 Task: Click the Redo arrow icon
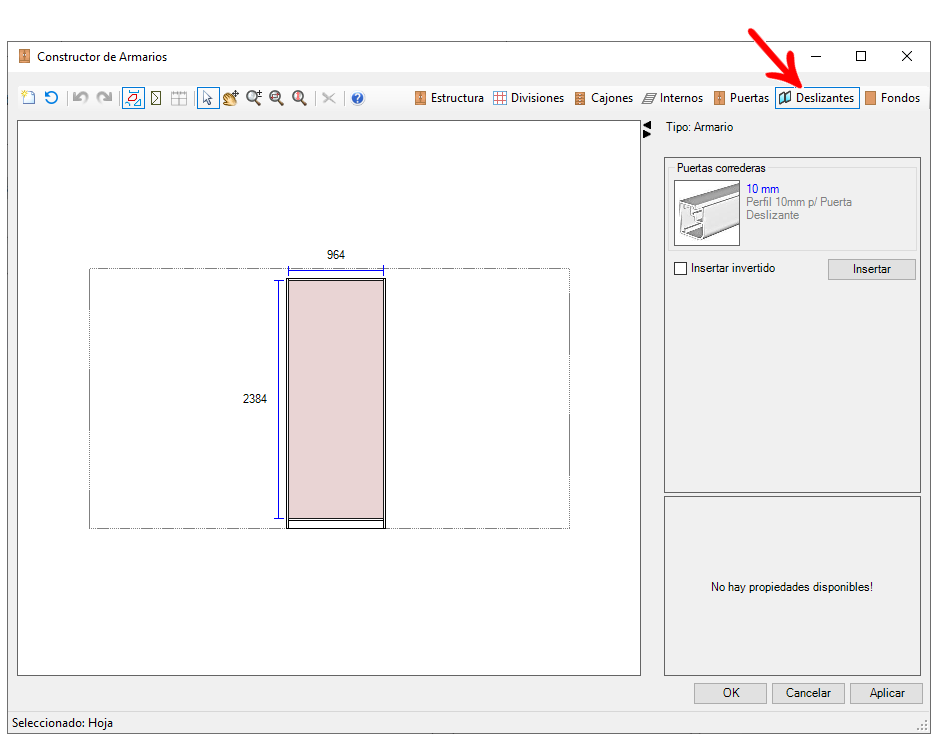coord(104,98)
